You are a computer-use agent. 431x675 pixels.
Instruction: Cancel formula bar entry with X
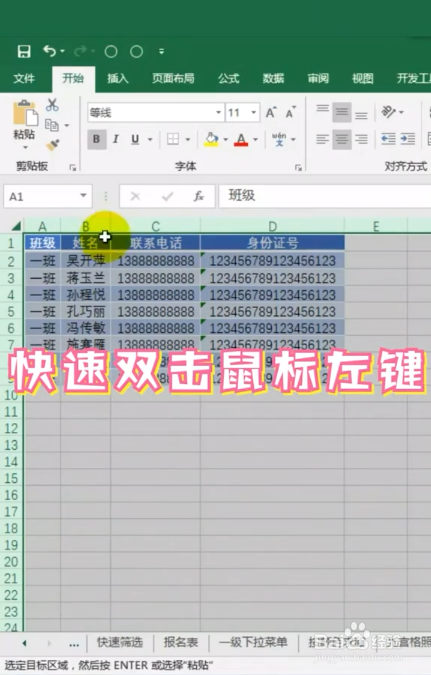click(x=135, y=196)
